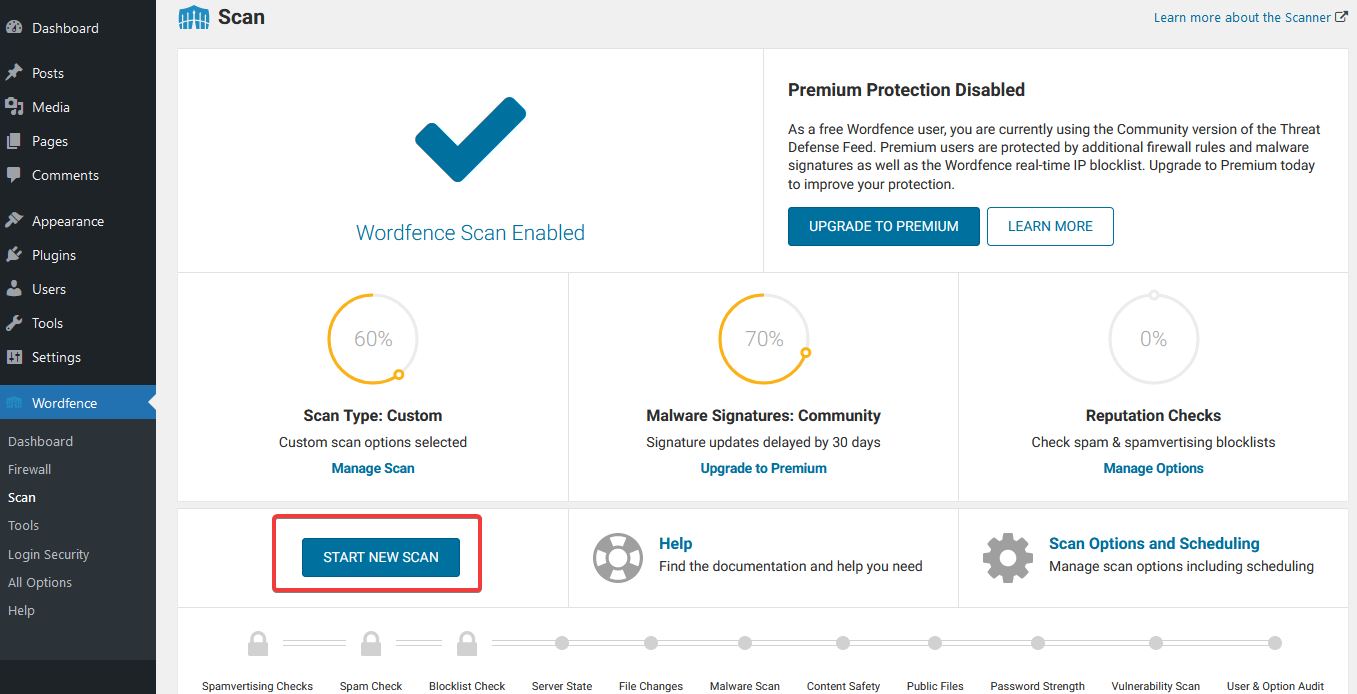
Task: Click the Wordfence shield icon in sidebar
Action: (14, 403)
